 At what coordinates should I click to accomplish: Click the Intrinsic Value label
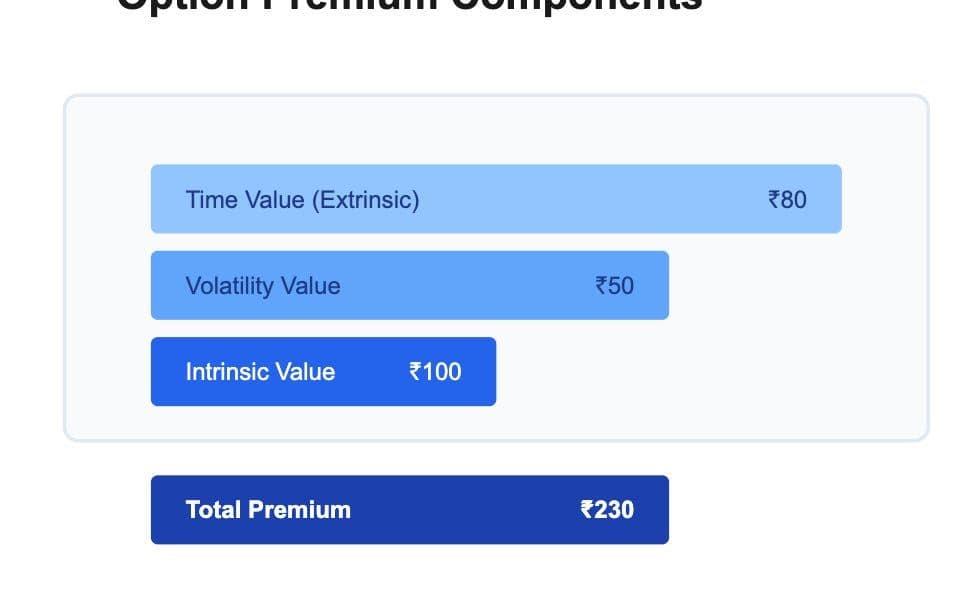tap(260, 372)
